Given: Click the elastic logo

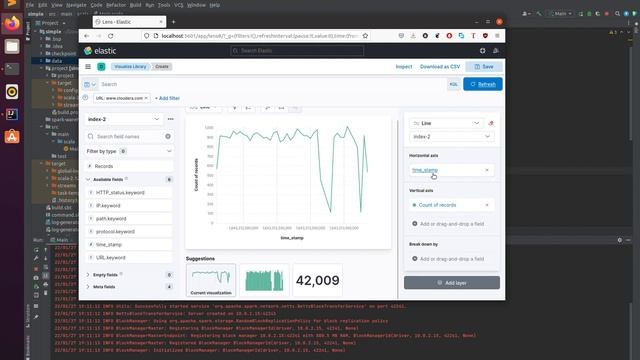Looking at the screenshot, I should [100, 51].
